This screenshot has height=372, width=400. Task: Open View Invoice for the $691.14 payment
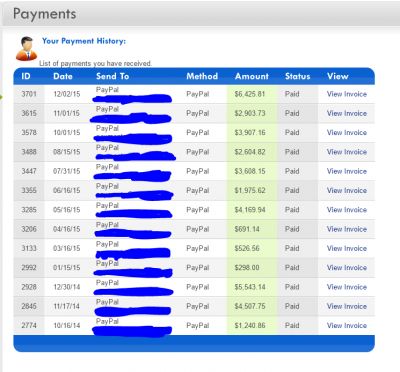pyautogui.click(x=347, y=229)
